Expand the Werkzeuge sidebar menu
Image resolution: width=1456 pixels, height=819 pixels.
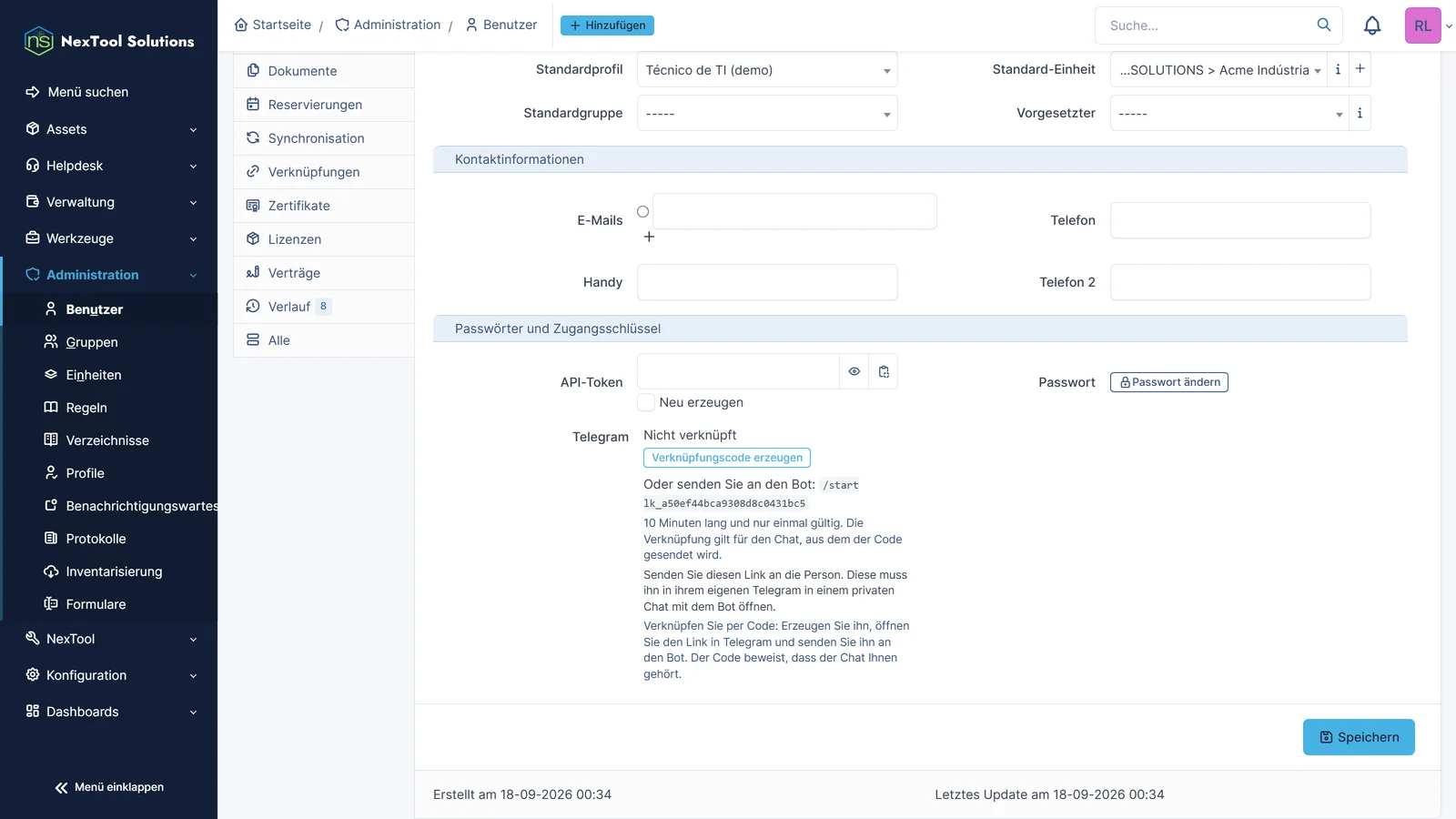pos(111,238)
